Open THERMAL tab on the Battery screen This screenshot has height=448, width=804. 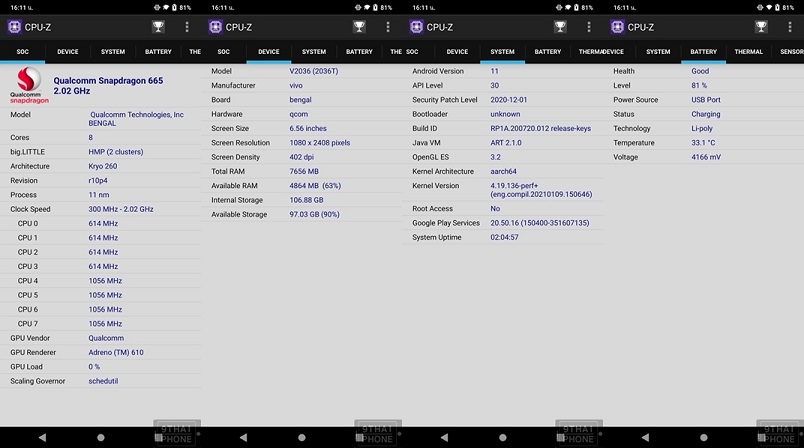(x=748, y=52)
